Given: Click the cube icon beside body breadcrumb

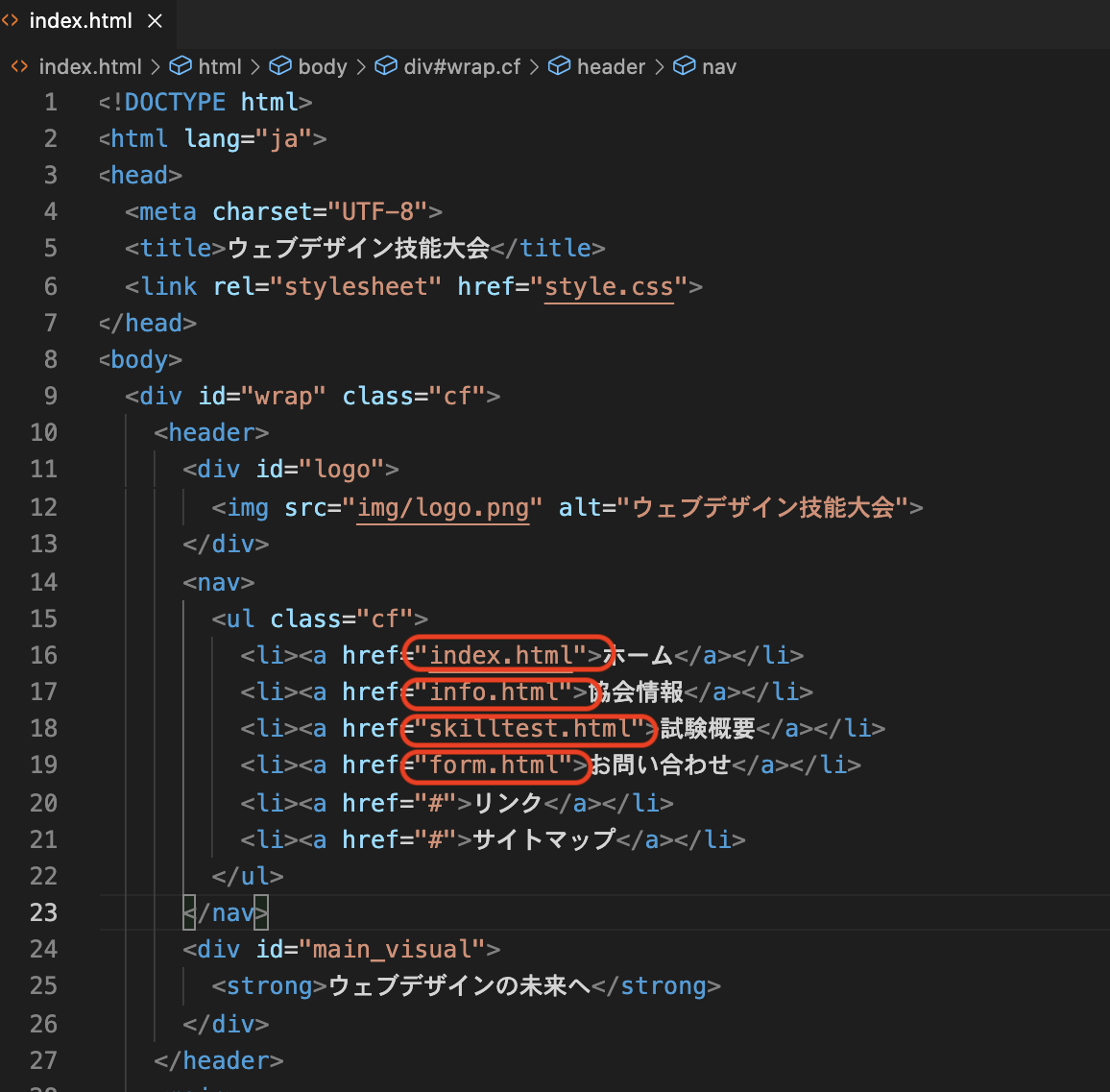Looking at the screenshot, I should pos(280,66).
